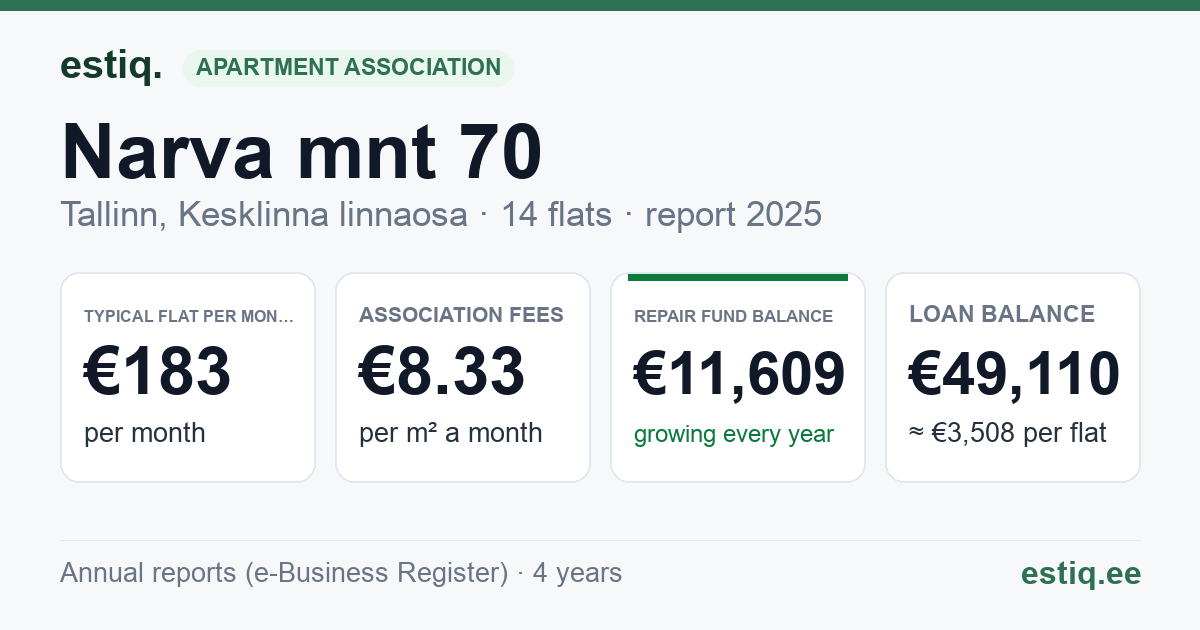Click the €11,609 value
The image size is (1200, 630).
pyautogui.click(x=740, y=375)
